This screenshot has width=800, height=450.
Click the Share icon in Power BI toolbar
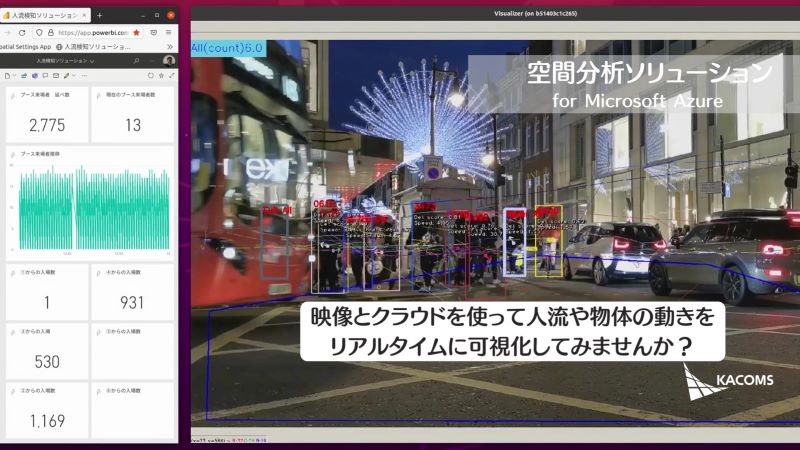23,76
